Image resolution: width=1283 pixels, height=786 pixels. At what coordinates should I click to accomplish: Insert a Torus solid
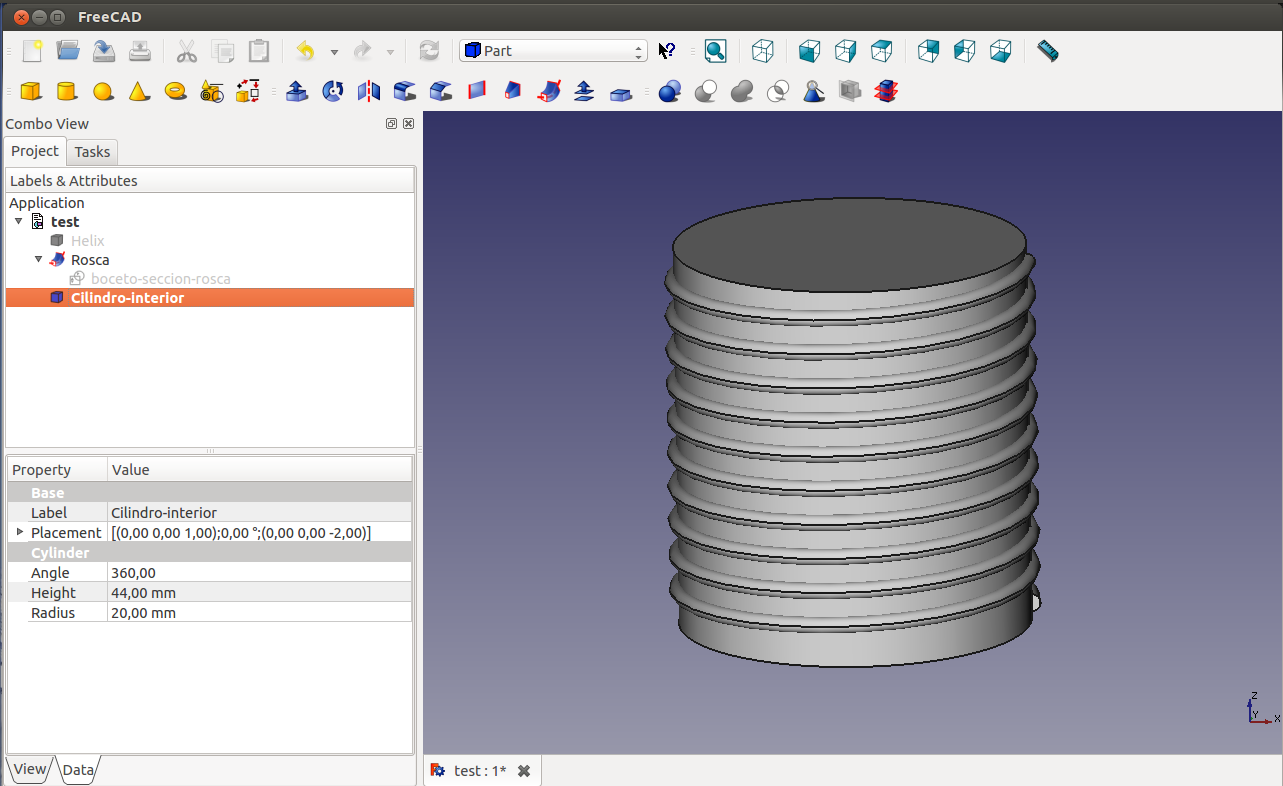pyautogui.click(x=175, y=92)
